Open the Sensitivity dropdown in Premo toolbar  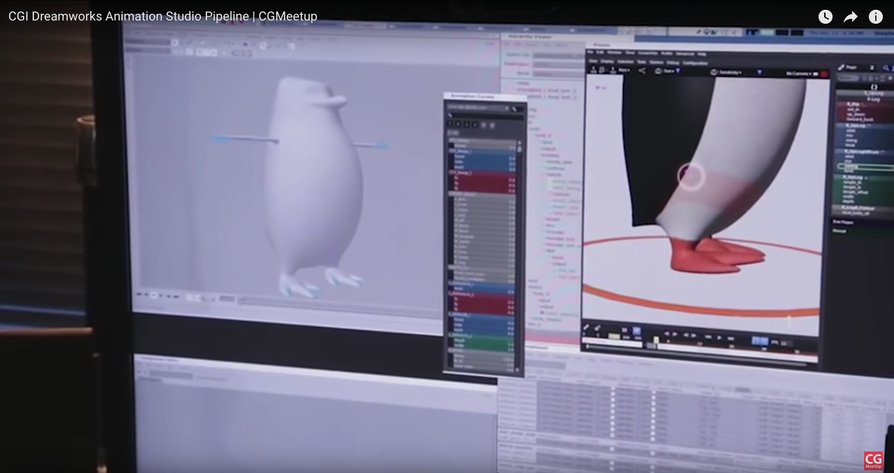[x=728, y=72]
